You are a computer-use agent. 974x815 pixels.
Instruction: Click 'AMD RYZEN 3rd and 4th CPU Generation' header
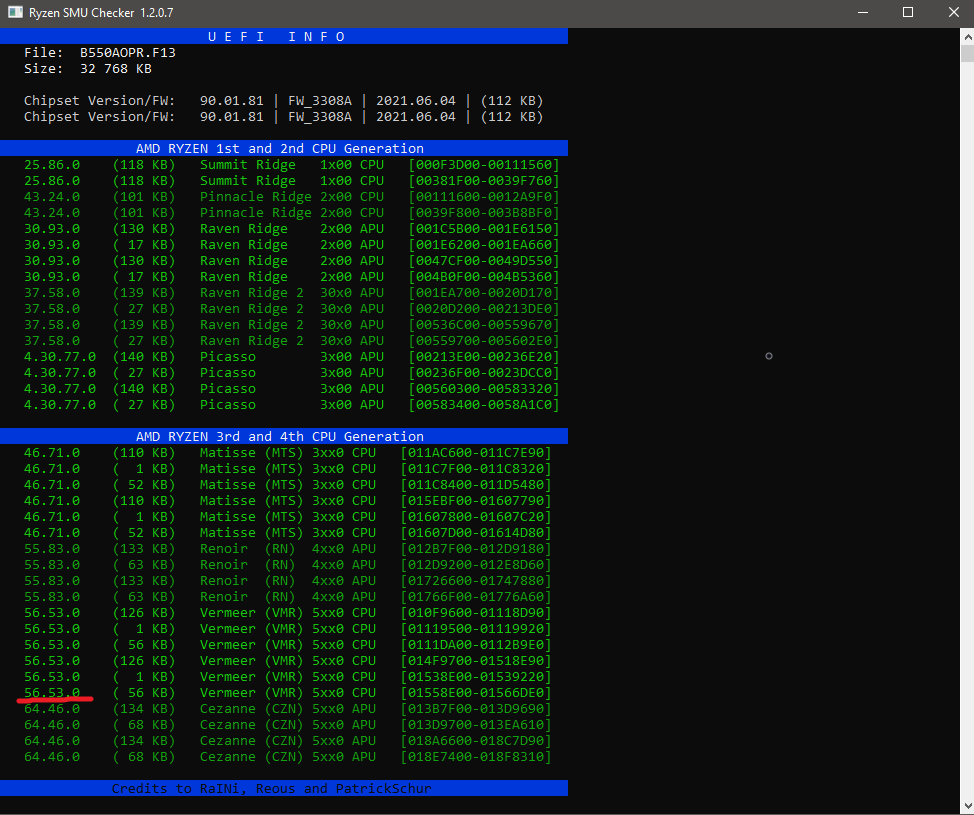(x=280, y=437)
